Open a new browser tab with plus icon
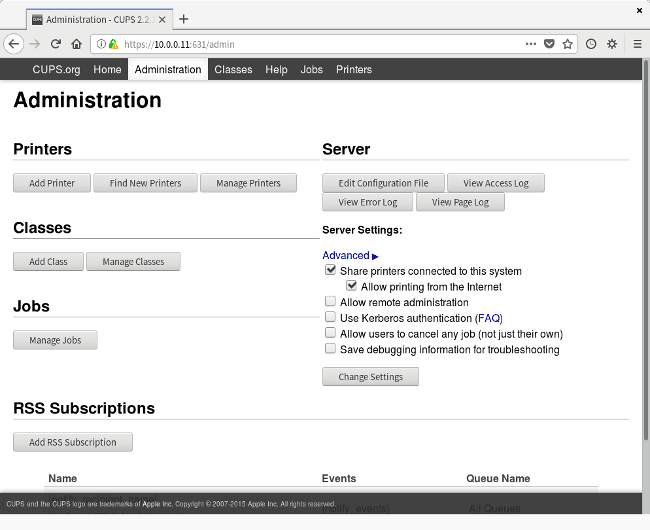Screen dimensions: 650x530 pos(183,19)
